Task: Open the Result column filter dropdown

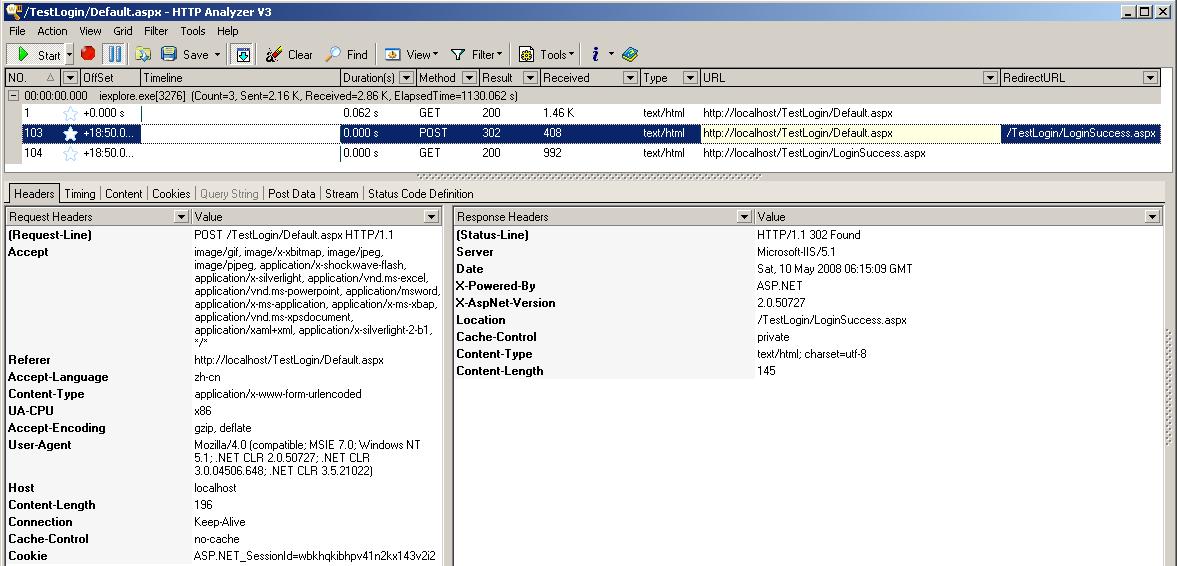Action: 531,77
